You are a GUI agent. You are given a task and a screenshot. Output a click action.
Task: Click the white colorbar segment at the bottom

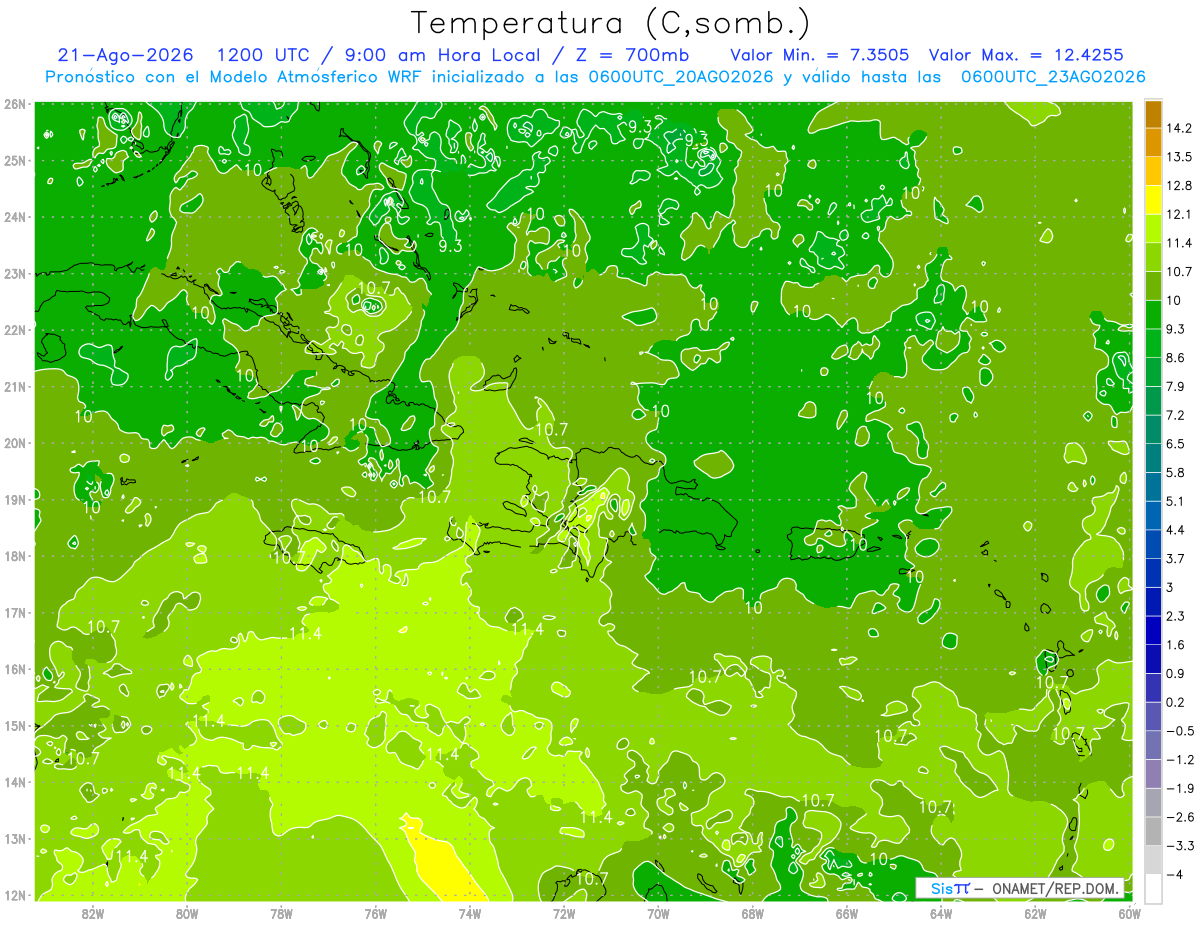pos(1153,889)
